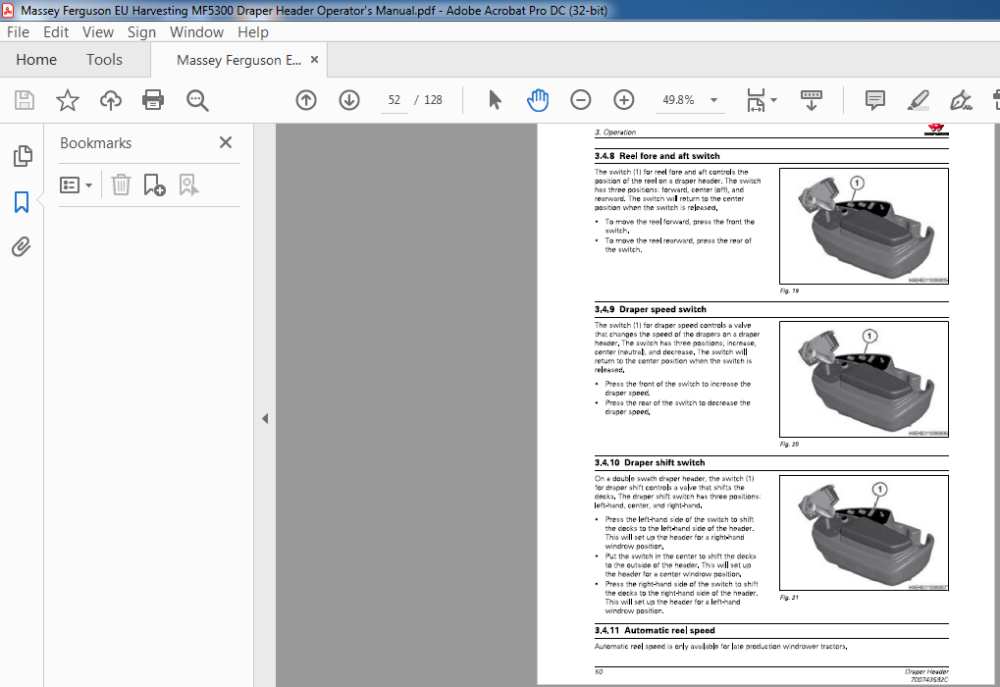
Task: Click heading '3.4.8 Reel fore and aft switch'
Action: (x=657, y=156)
